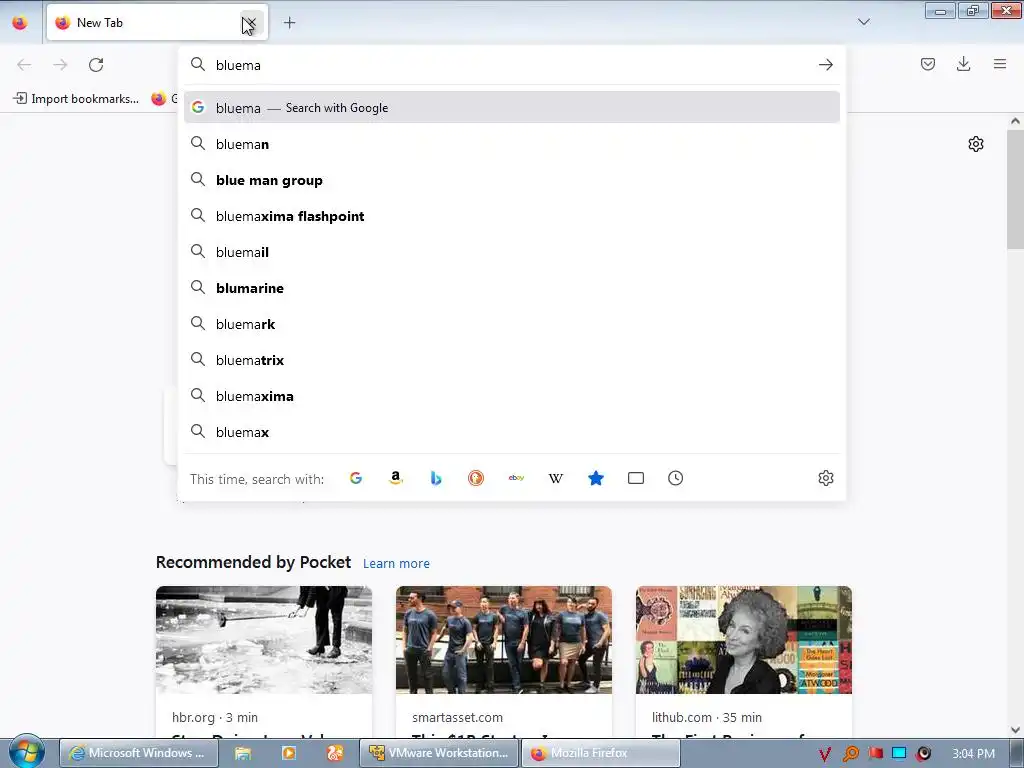Open the hbr.org article thumbnail
1024x768 pixels.
(264, 640)
